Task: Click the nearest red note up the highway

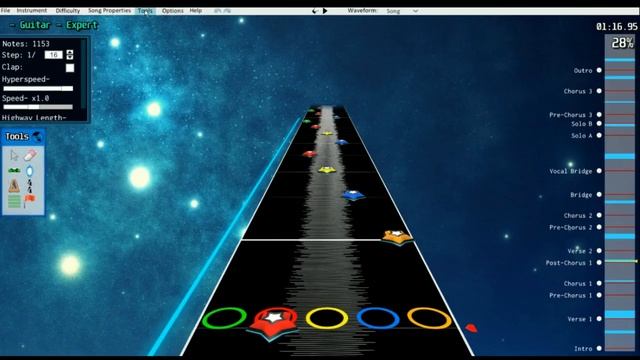Action: [x=309, y=154]
